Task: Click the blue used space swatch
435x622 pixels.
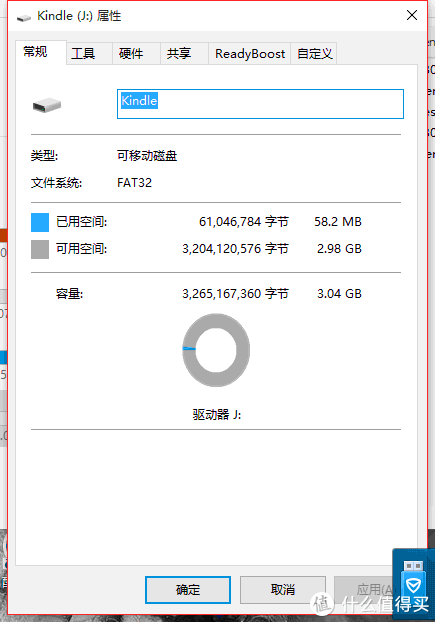Action: click(x=40, y=222)
